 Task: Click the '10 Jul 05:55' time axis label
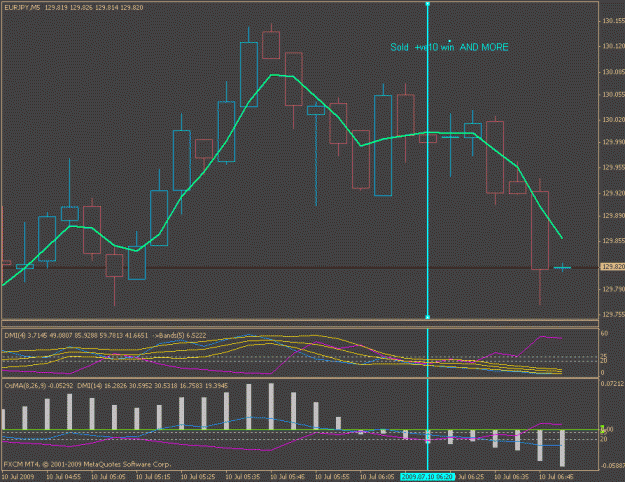tap(332, 477)
